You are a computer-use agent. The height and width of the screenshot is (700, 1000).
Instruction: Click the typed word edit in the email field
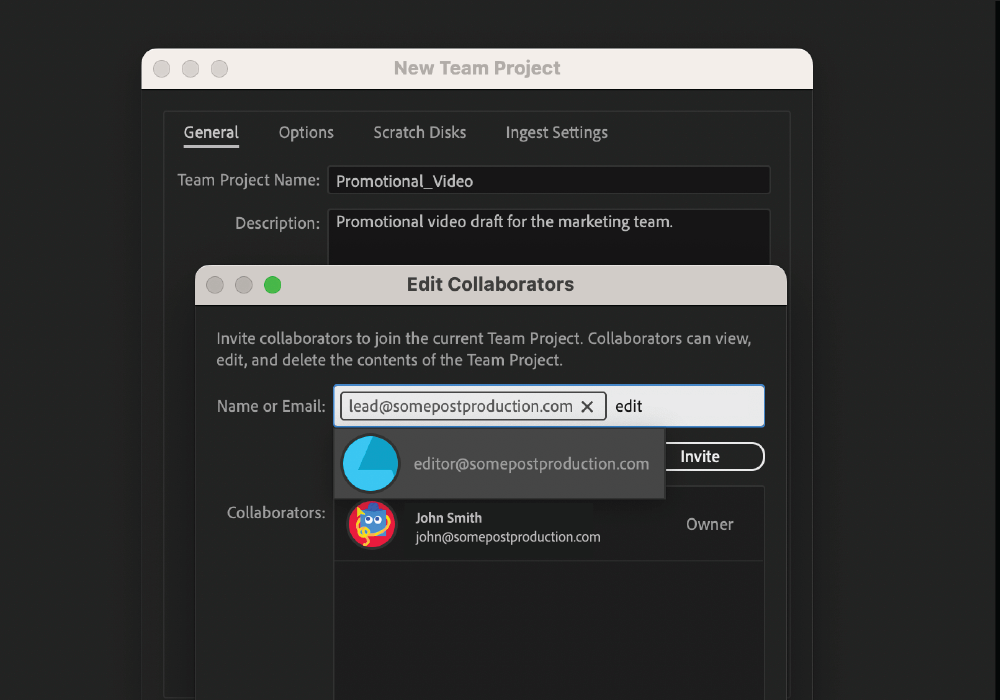[628, 406]
